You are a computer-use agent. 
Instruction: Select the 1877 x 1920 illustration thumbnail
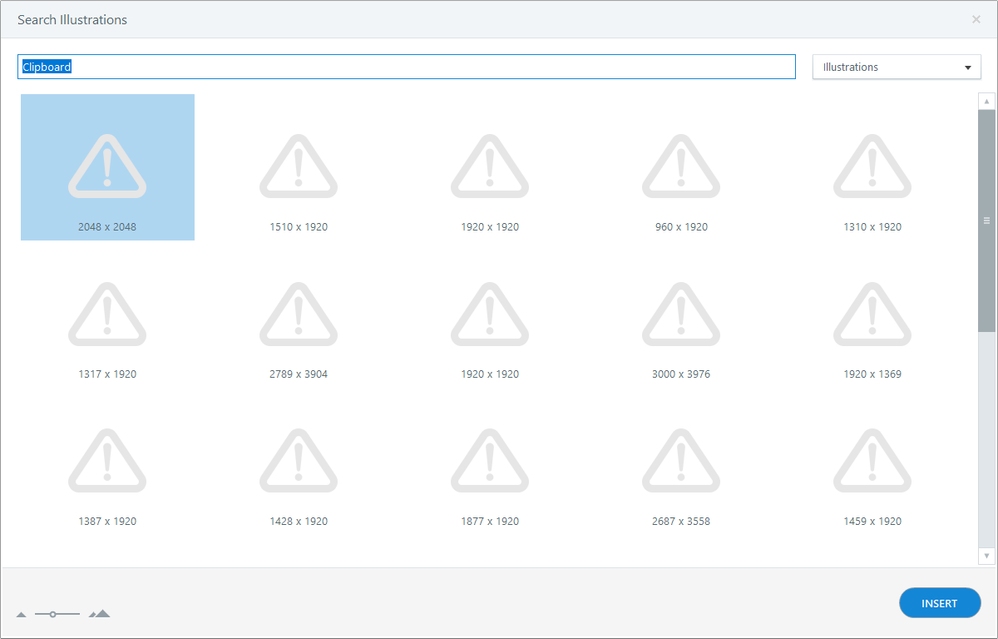[x=490, y=461]
